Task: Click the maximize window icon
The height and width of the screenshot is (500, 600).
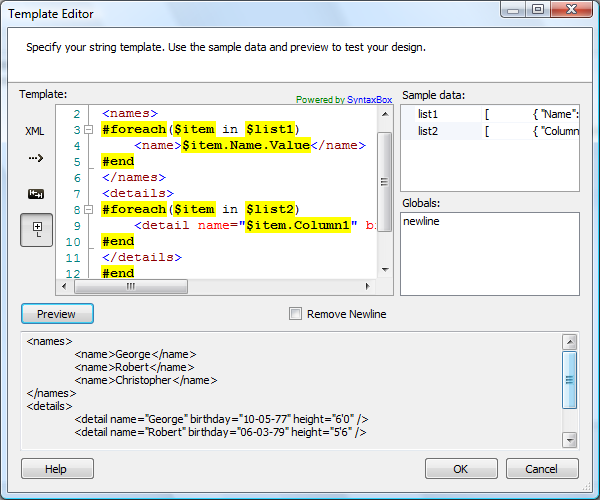Action: [537, 10]
